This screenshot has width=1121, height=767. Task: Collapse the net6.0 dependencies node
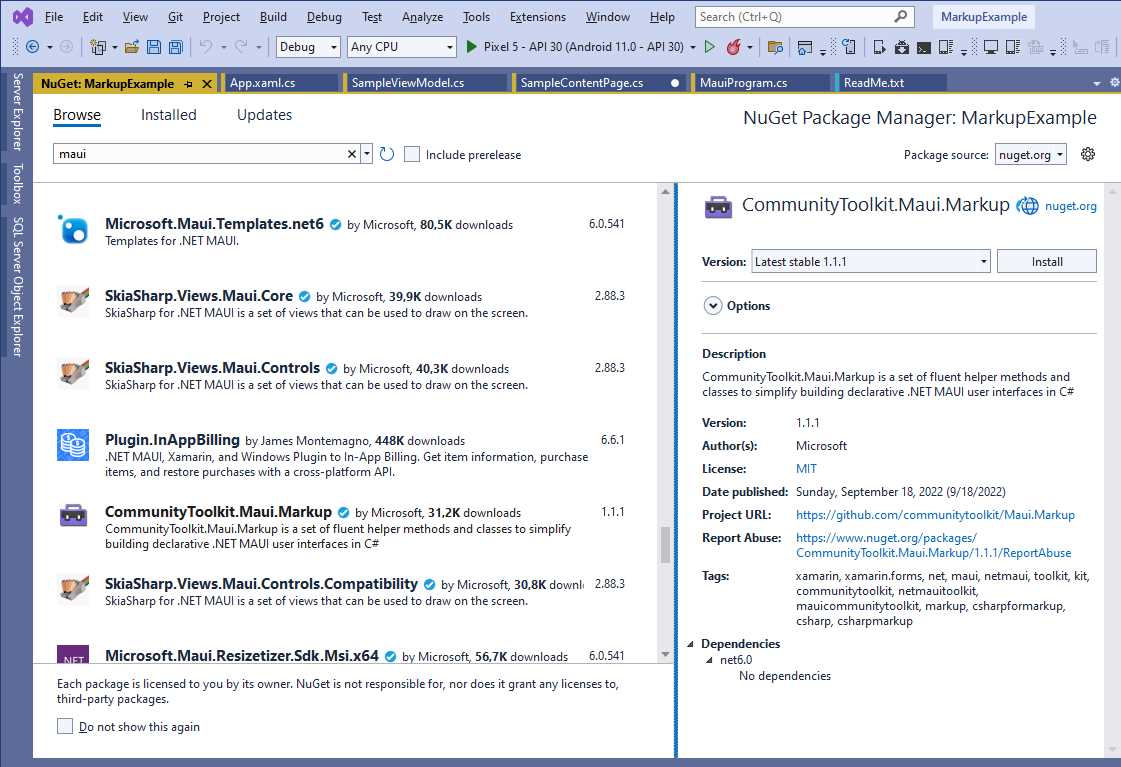coord(707,659)
